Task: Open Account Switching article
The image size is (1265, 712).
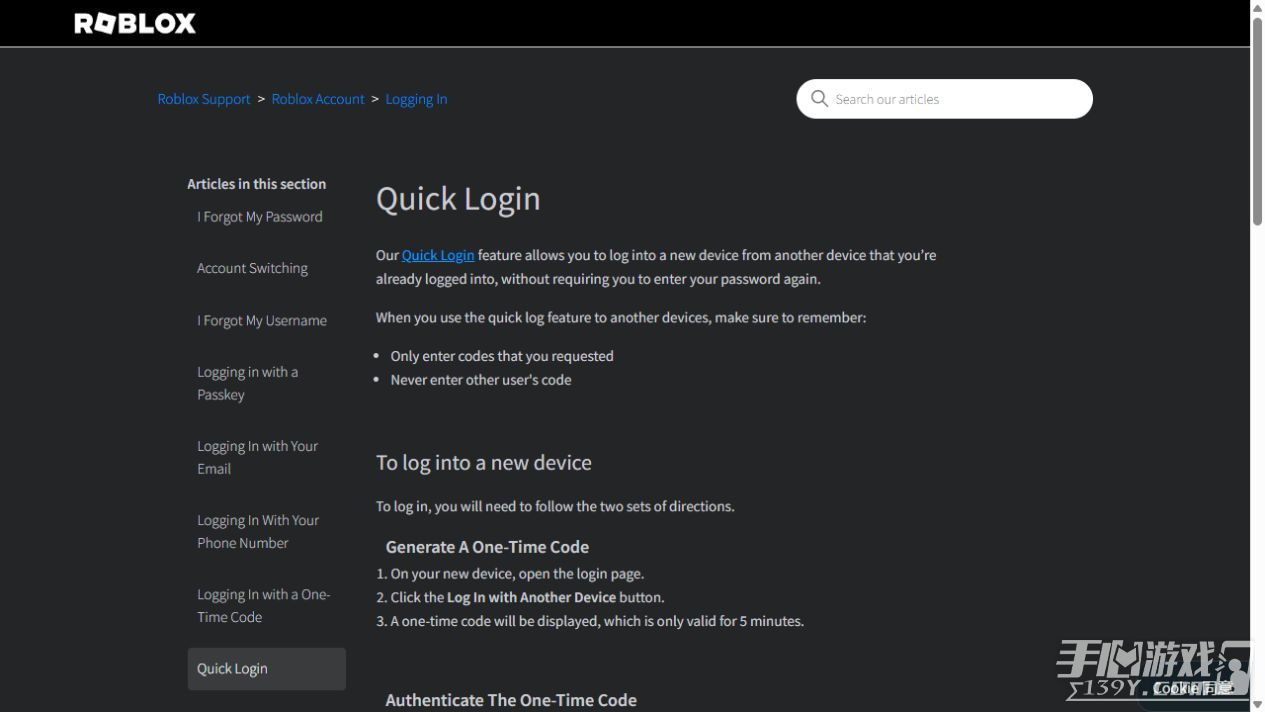Action: click(252, 268)
